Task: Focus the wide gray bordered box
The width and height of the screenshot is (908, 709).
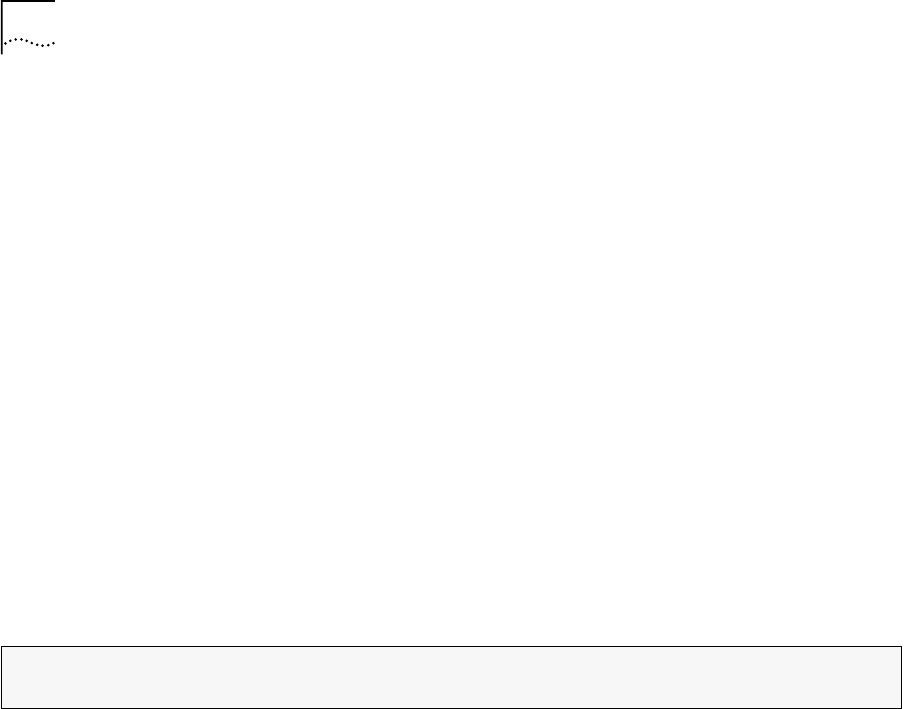Action: 452,677
